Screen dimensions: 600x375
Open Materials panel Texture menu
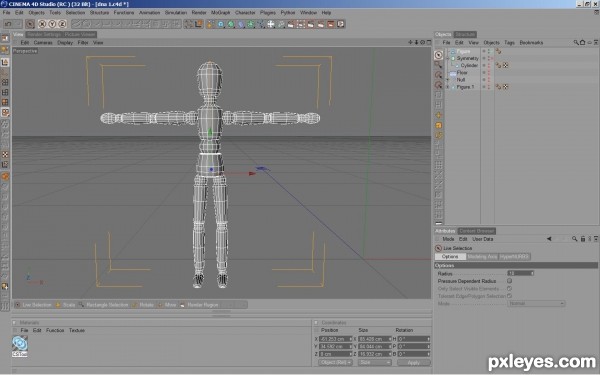(x=77, y=330)
